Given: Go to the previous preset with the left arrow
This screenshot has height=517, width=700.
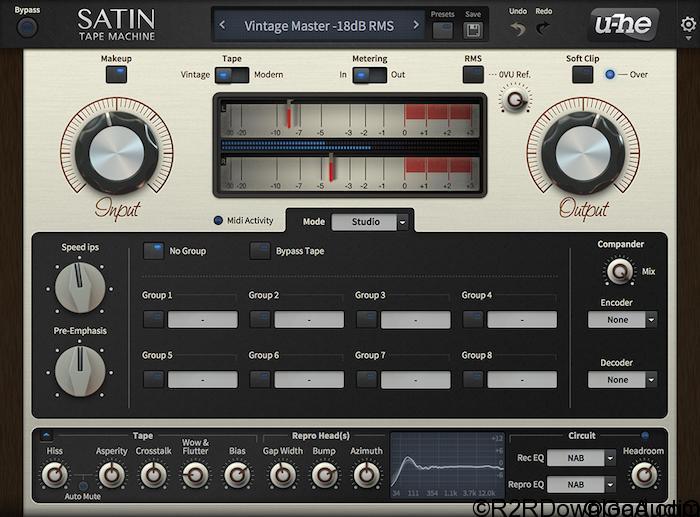Looking at the screenshot, I should (222, 25).
